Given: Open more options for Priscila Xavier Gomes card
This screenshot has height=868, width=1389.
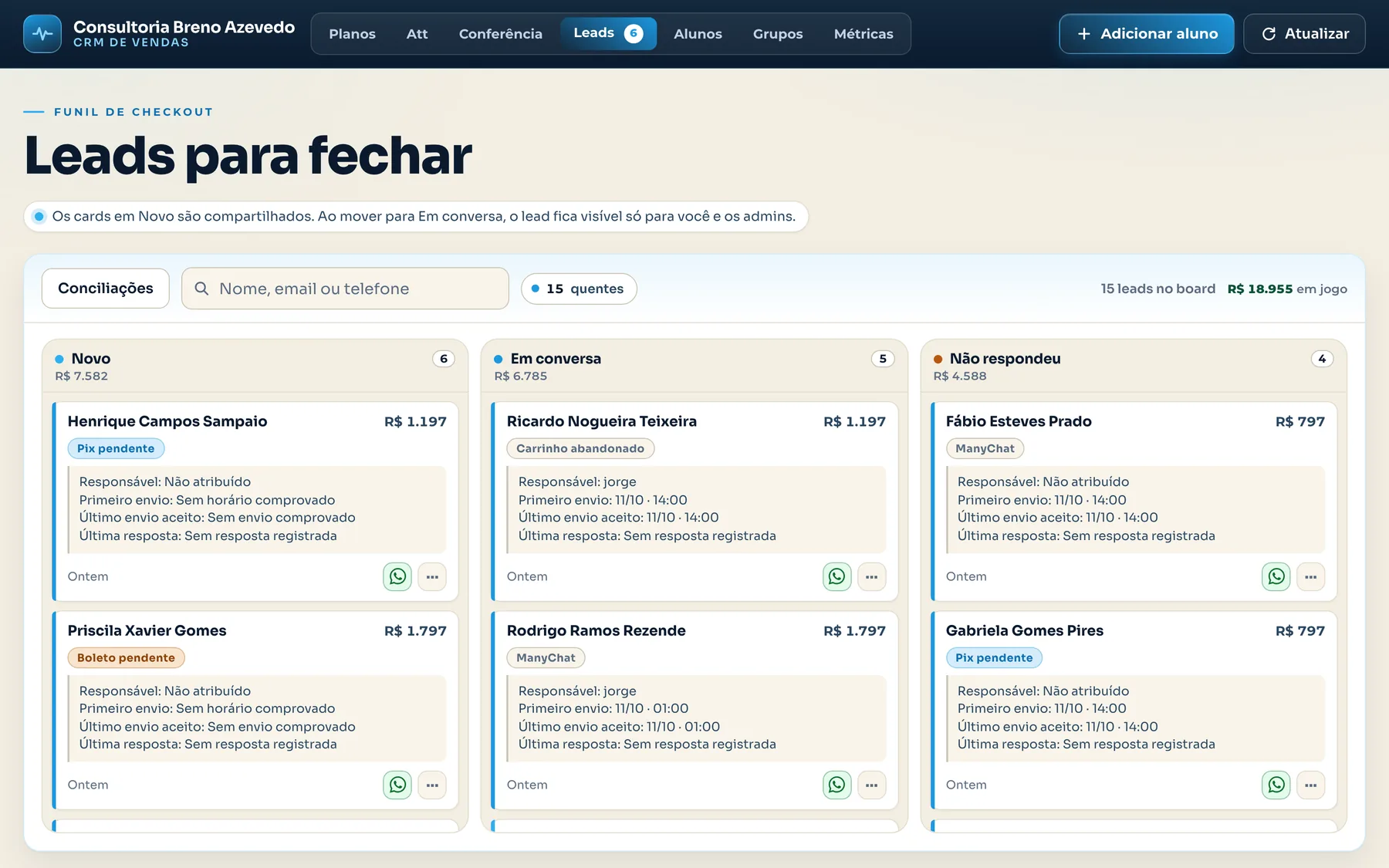Looking at the screenshot, I should (432, 785).
